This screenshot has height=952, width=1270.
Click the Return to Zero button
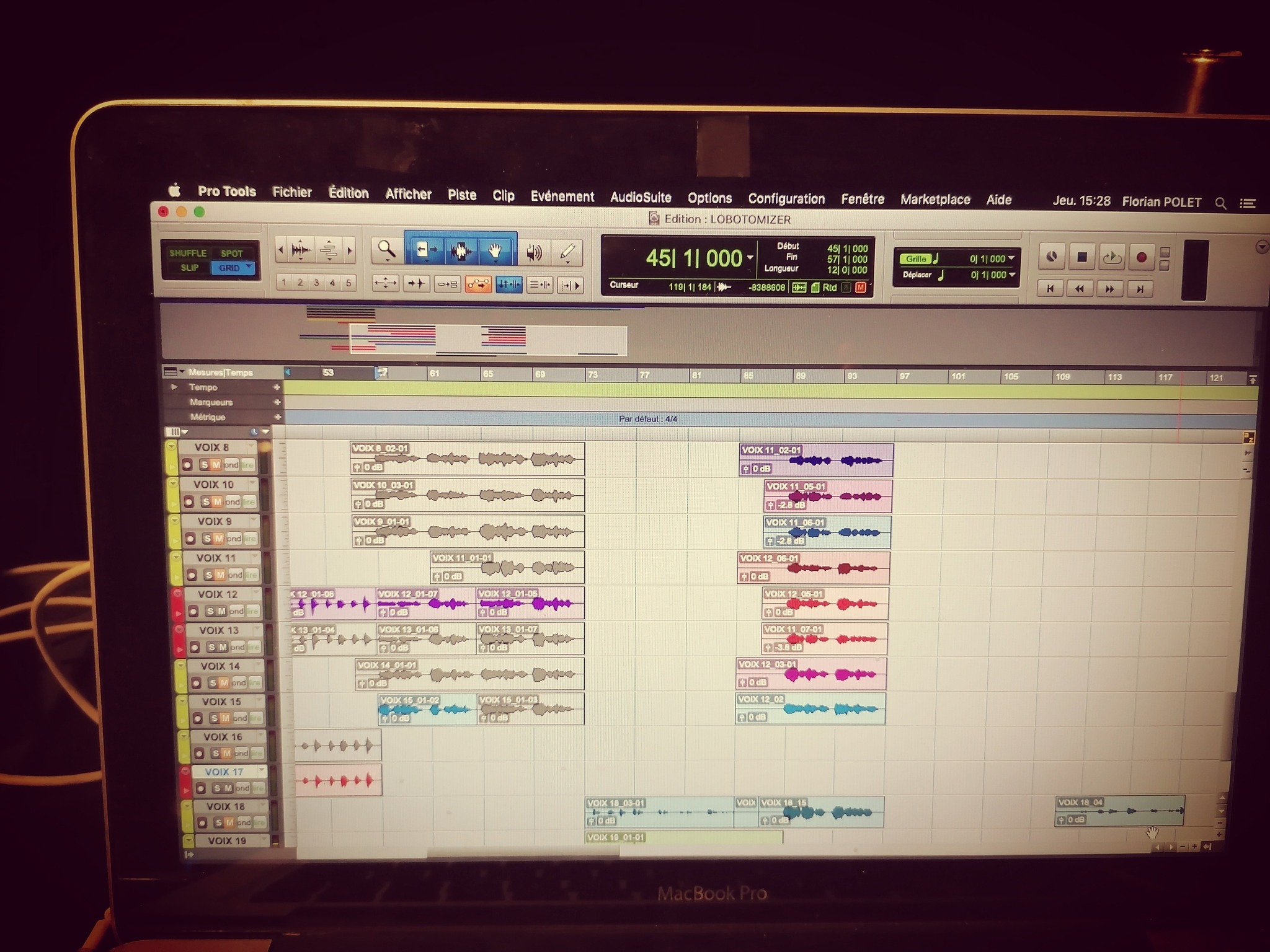pos(1050,288)
